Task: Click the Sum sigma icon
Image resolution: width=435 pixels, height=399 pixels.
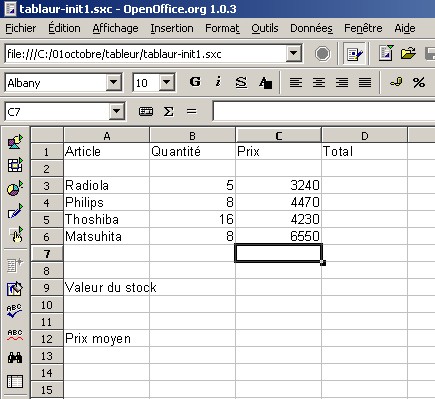Action: 169,111
